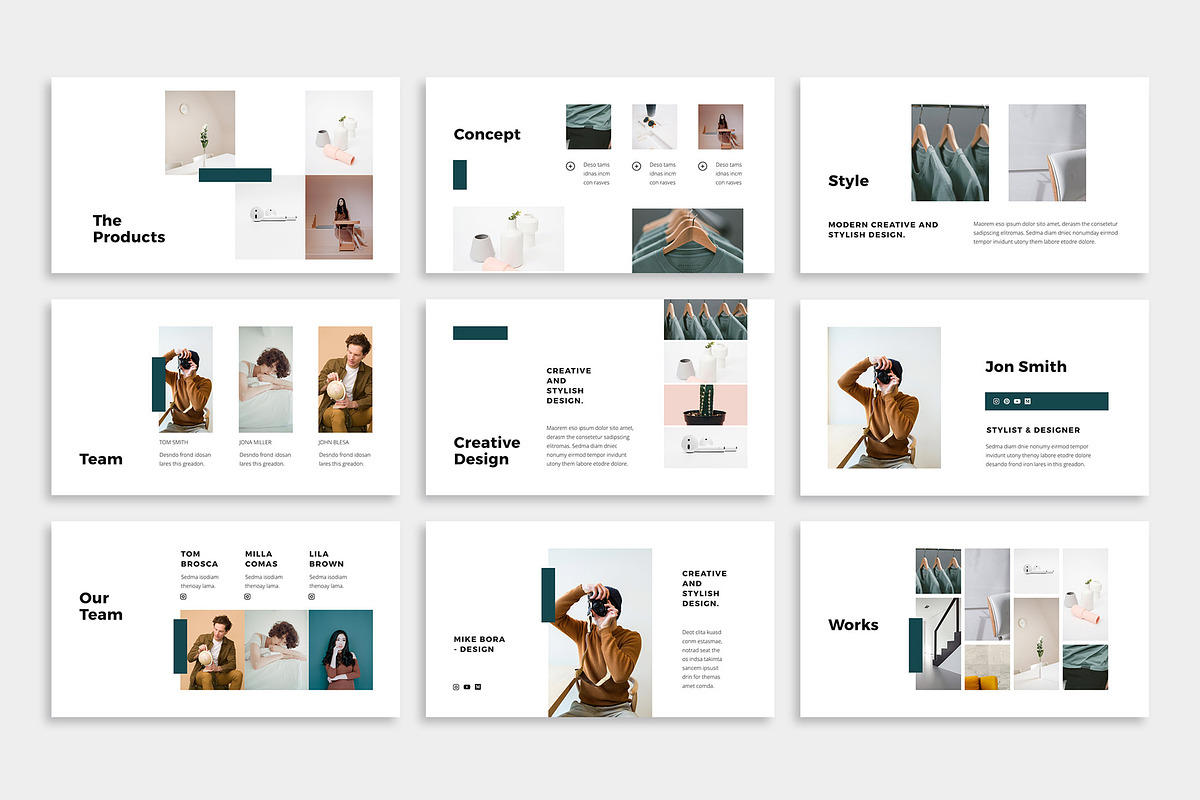Select the yellow sofa photo in Works slide

tap(987, 667)
